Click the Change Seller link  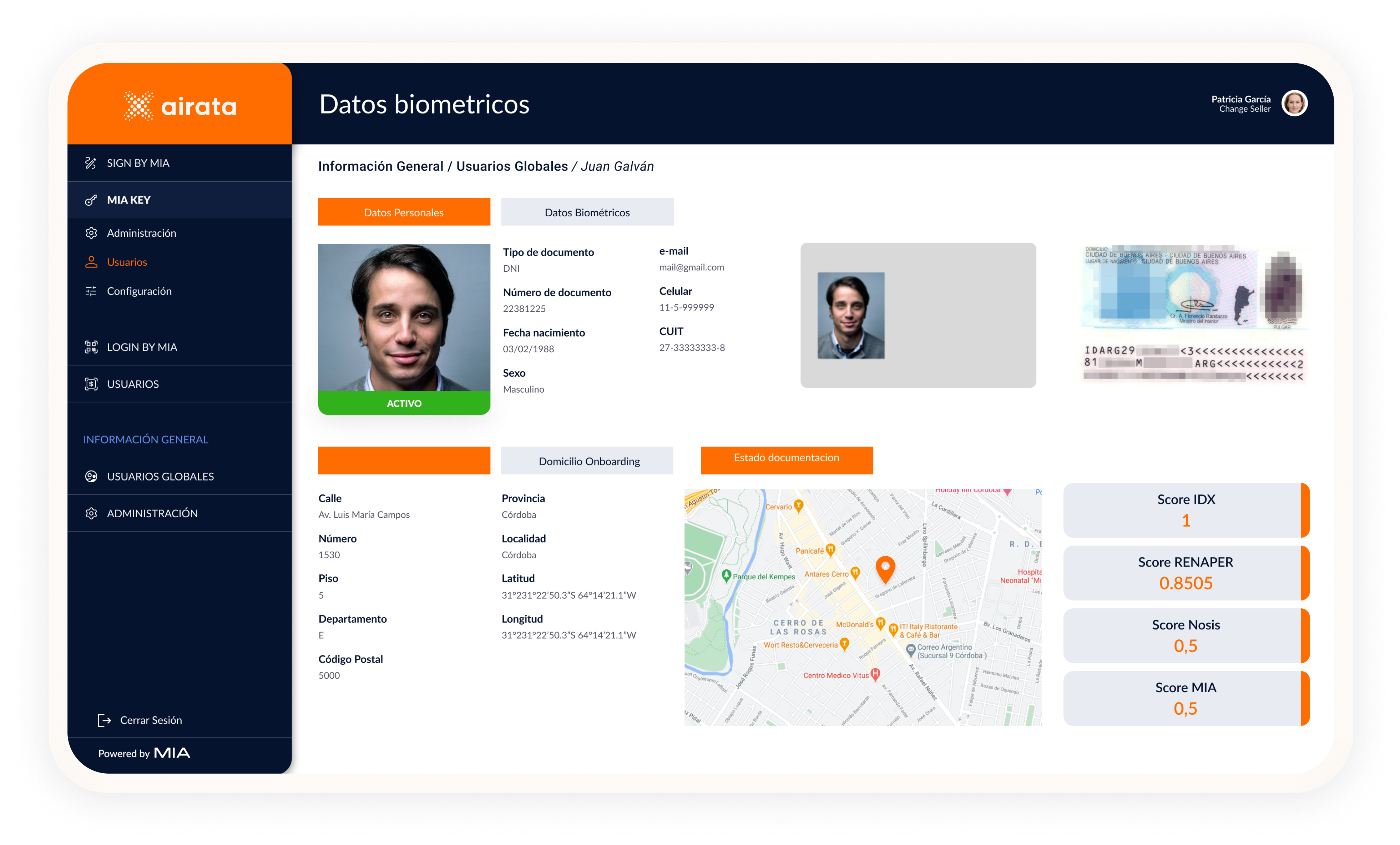coord(1244,109)
